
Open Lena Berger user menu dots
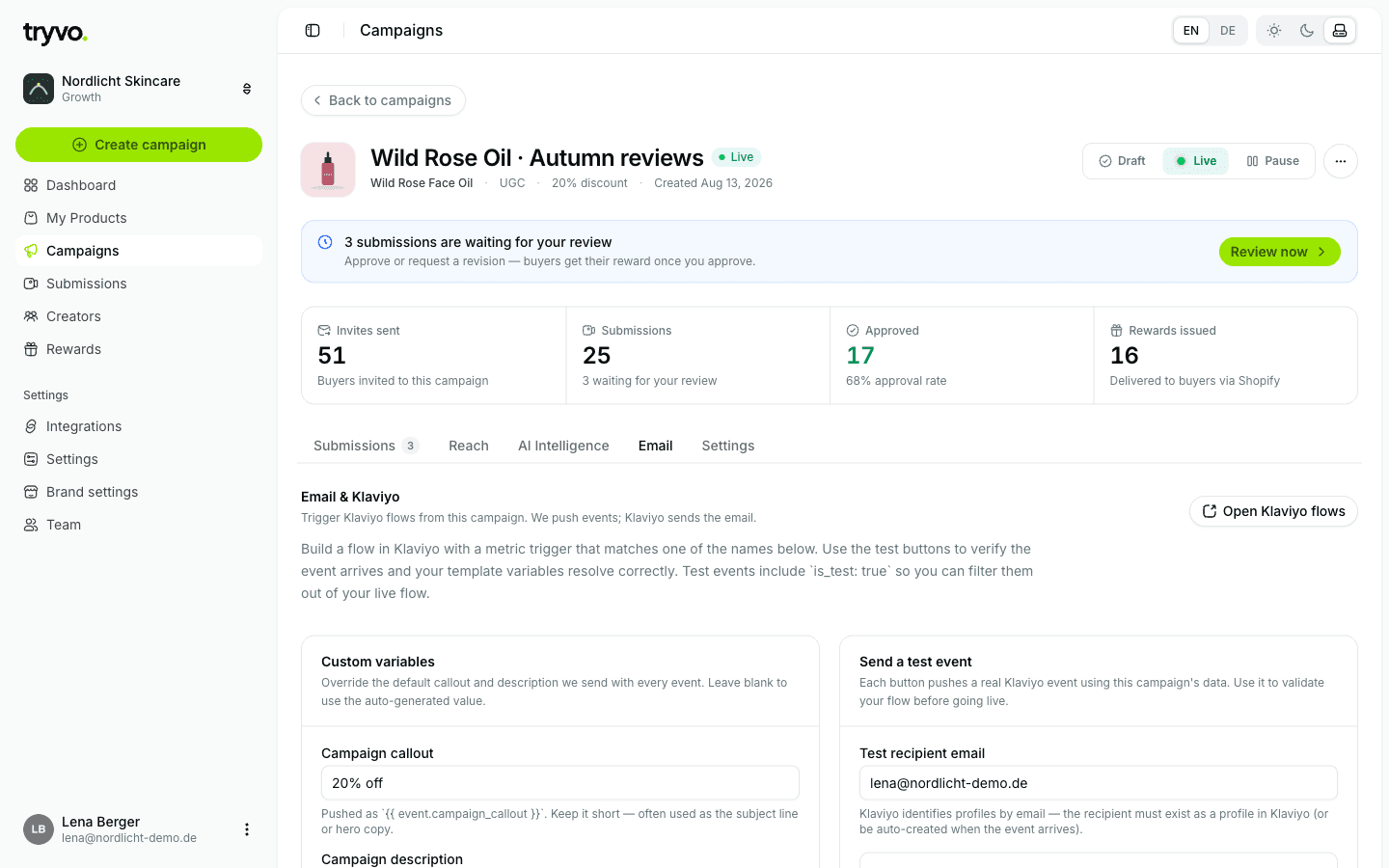247,829
